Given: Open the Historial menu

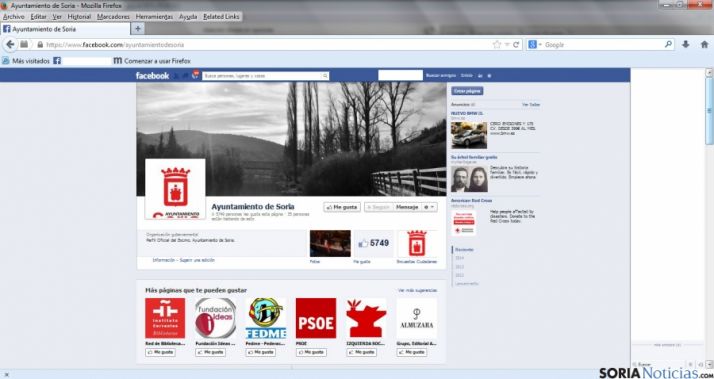Looking at the screenshot, I should (79, 16).
